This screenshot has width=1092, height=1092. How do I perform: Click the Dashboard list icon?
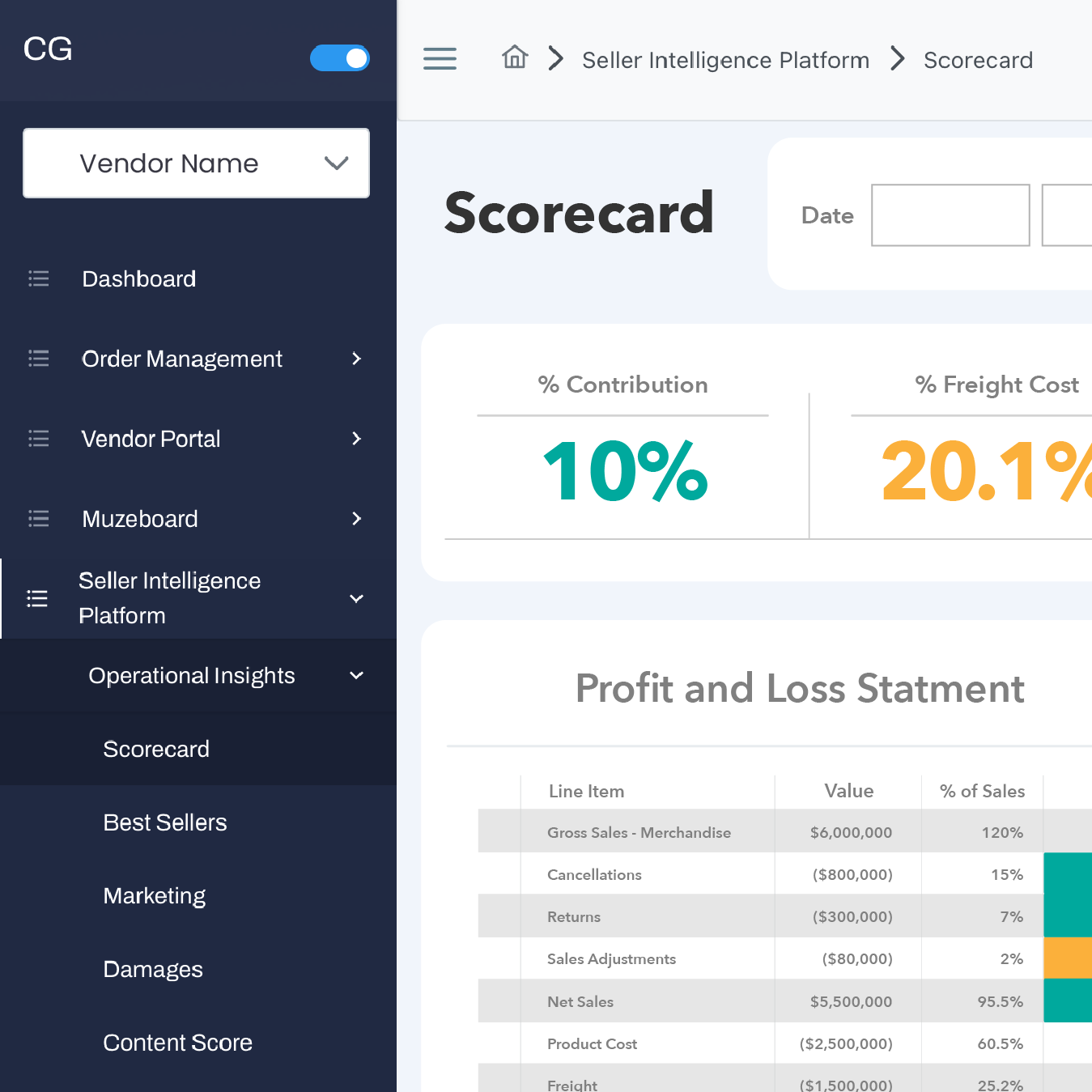click(38, 278)
